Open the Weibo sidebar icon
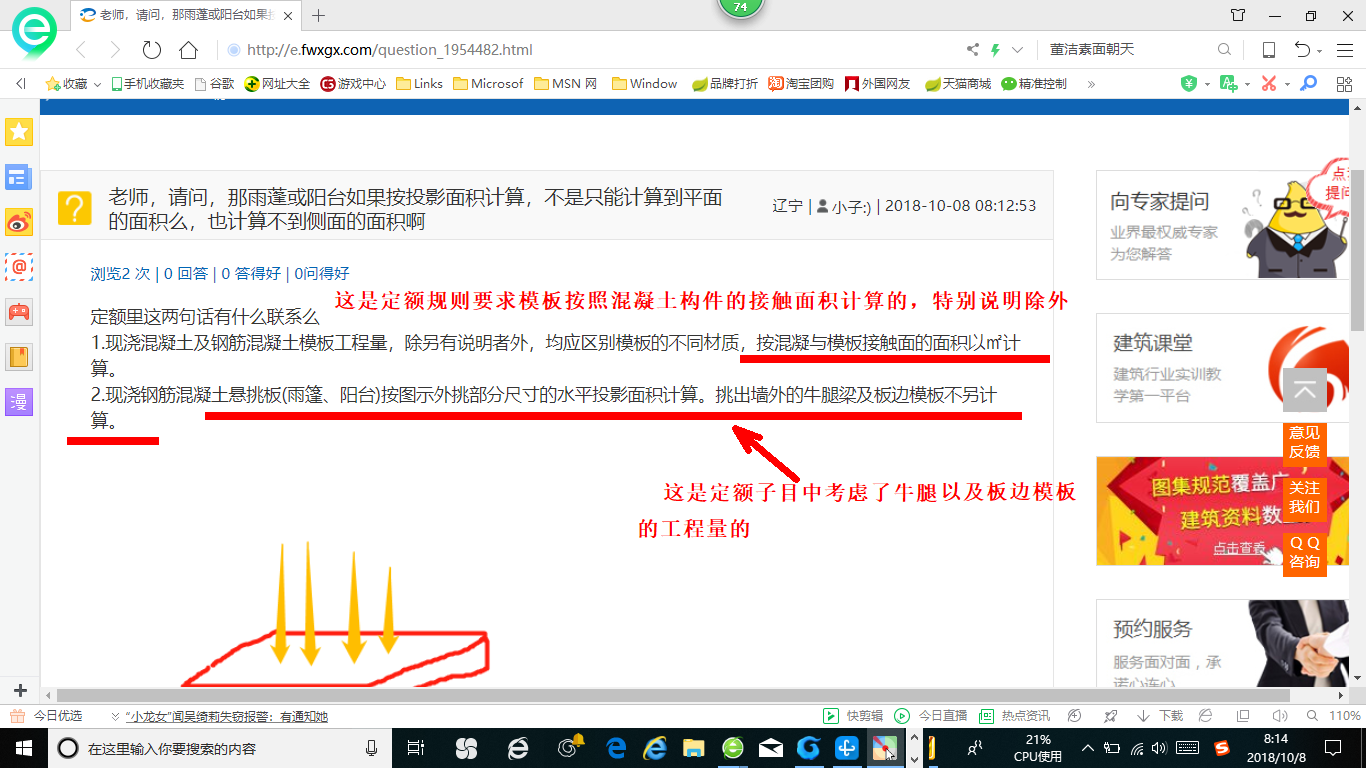This screenshot has width=1366, height=768. [x=19, y=222]
